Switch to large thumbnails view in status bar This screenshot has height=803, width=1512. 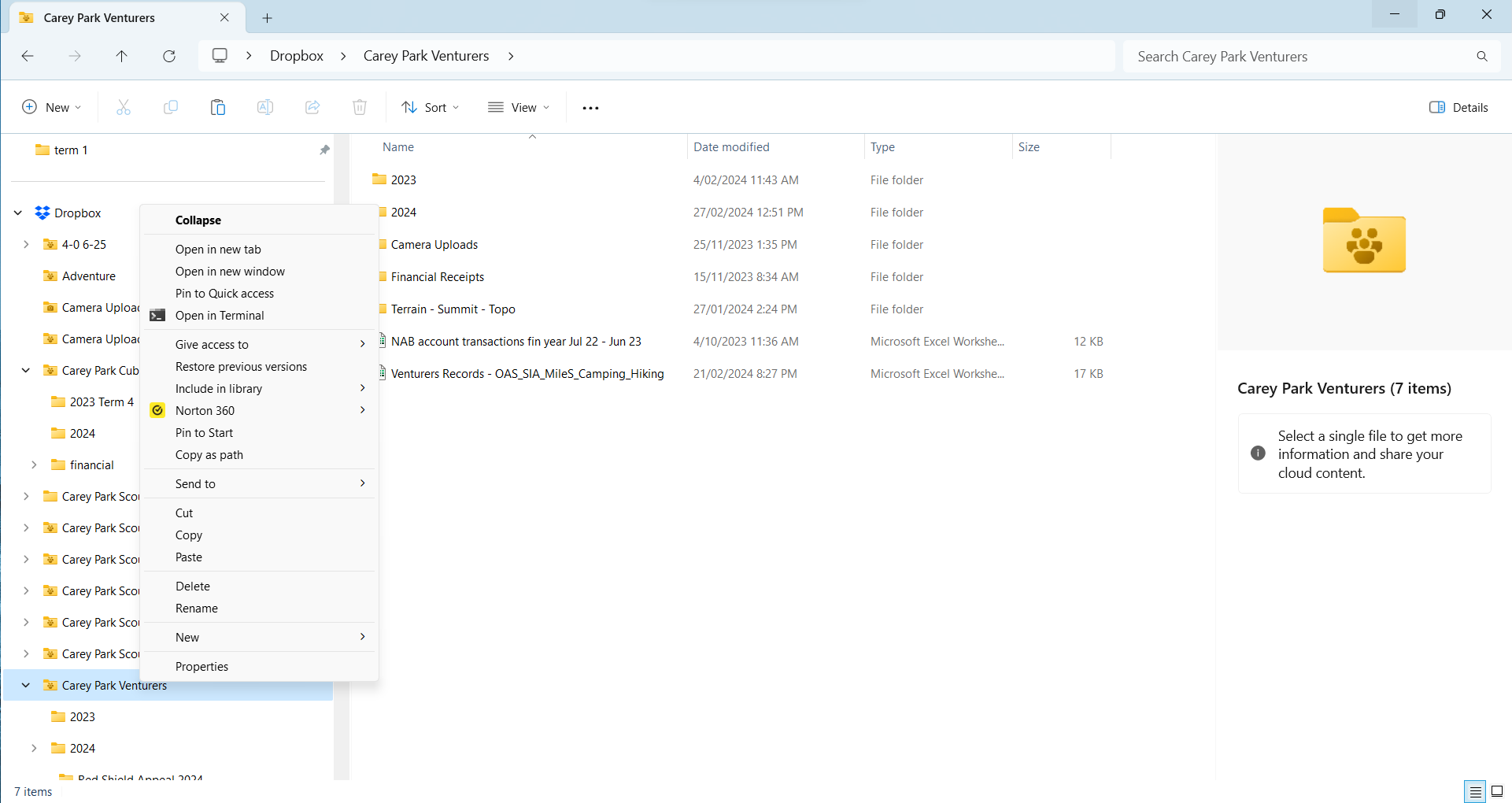(1497, 791)
